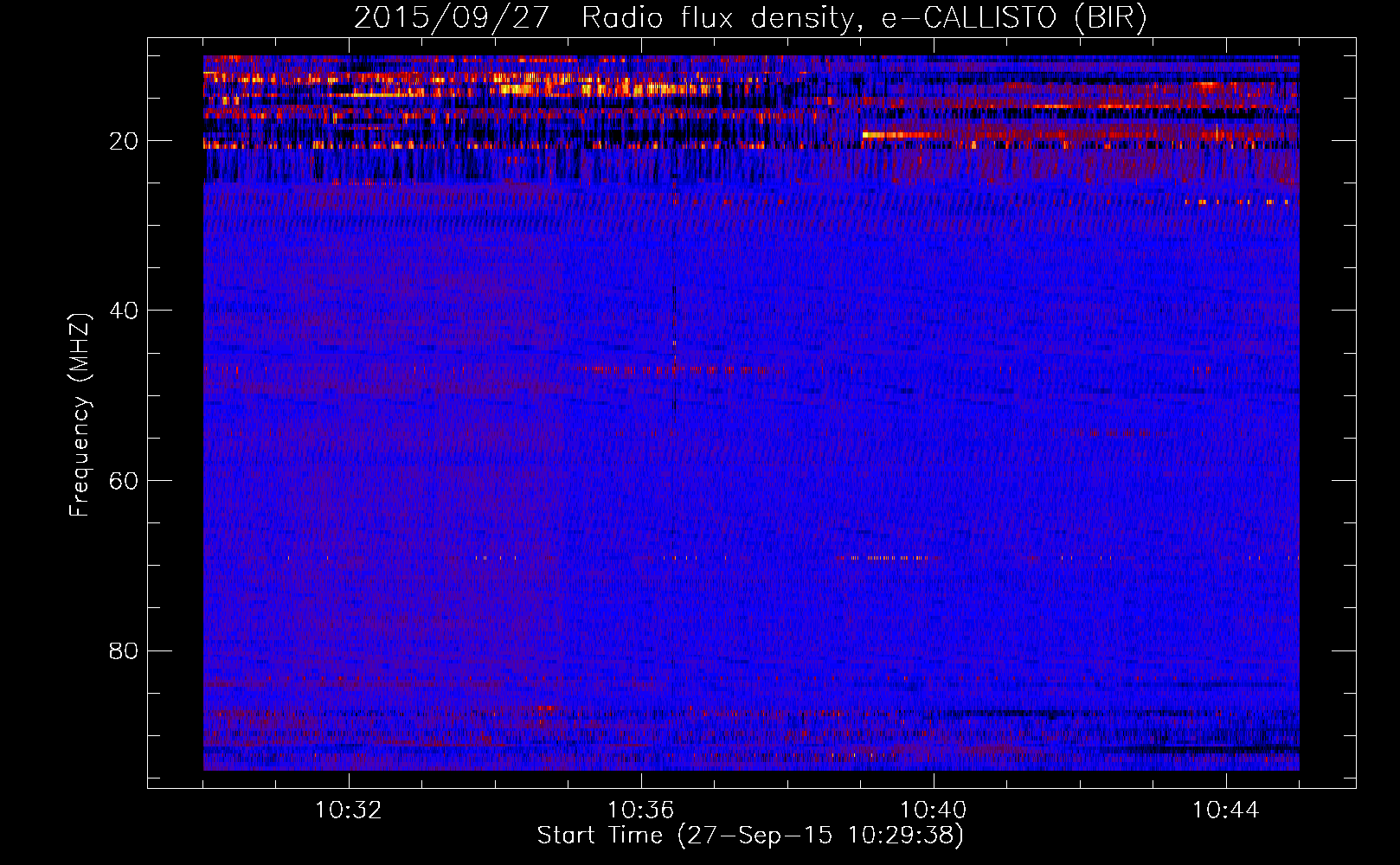
Task: Click the 10:44 time tick label
Action: [x=1226, y=811]
